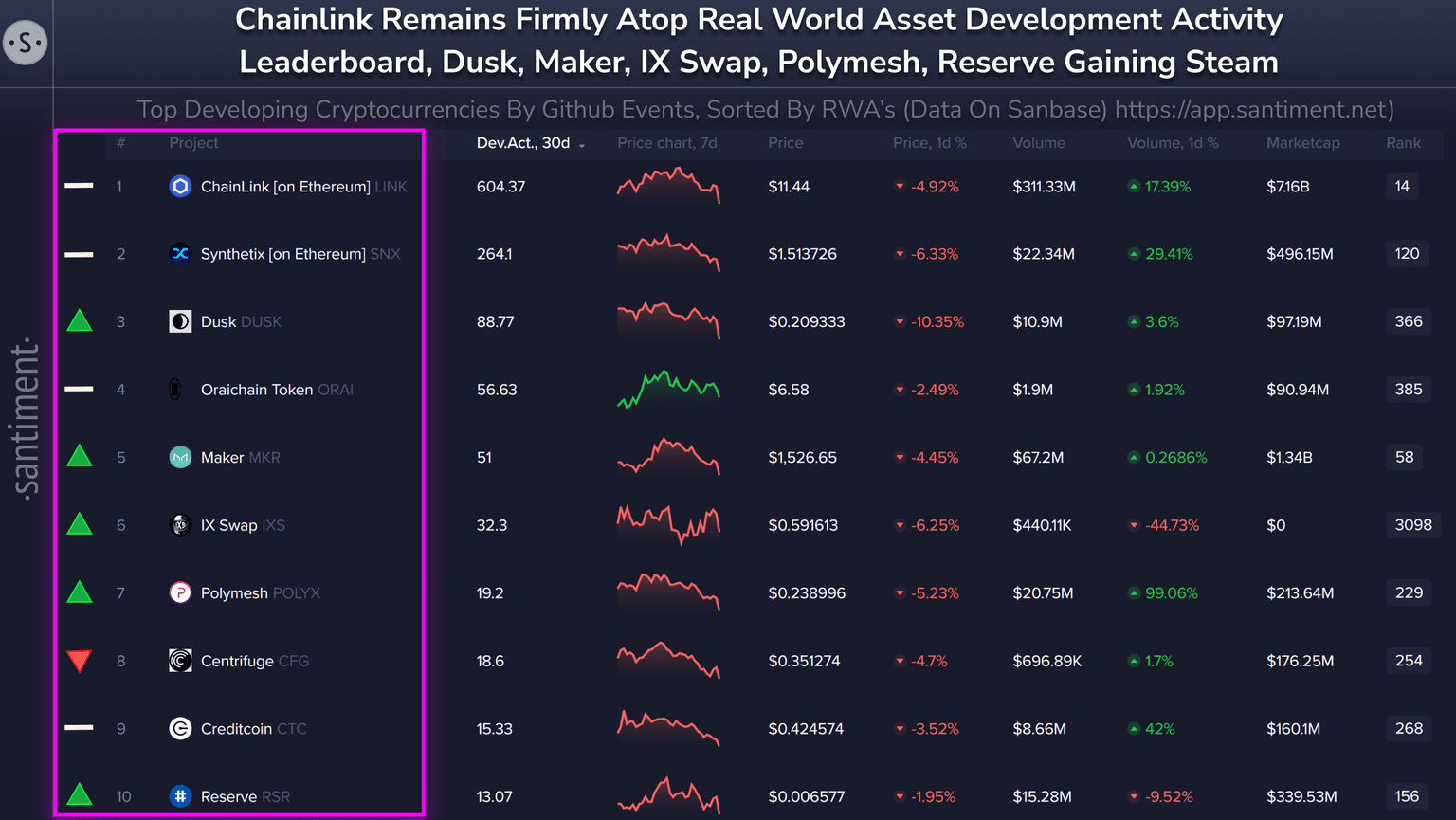Click the Price column header
The height and width of the screenshot is (820, 1456).
[785, 143]
